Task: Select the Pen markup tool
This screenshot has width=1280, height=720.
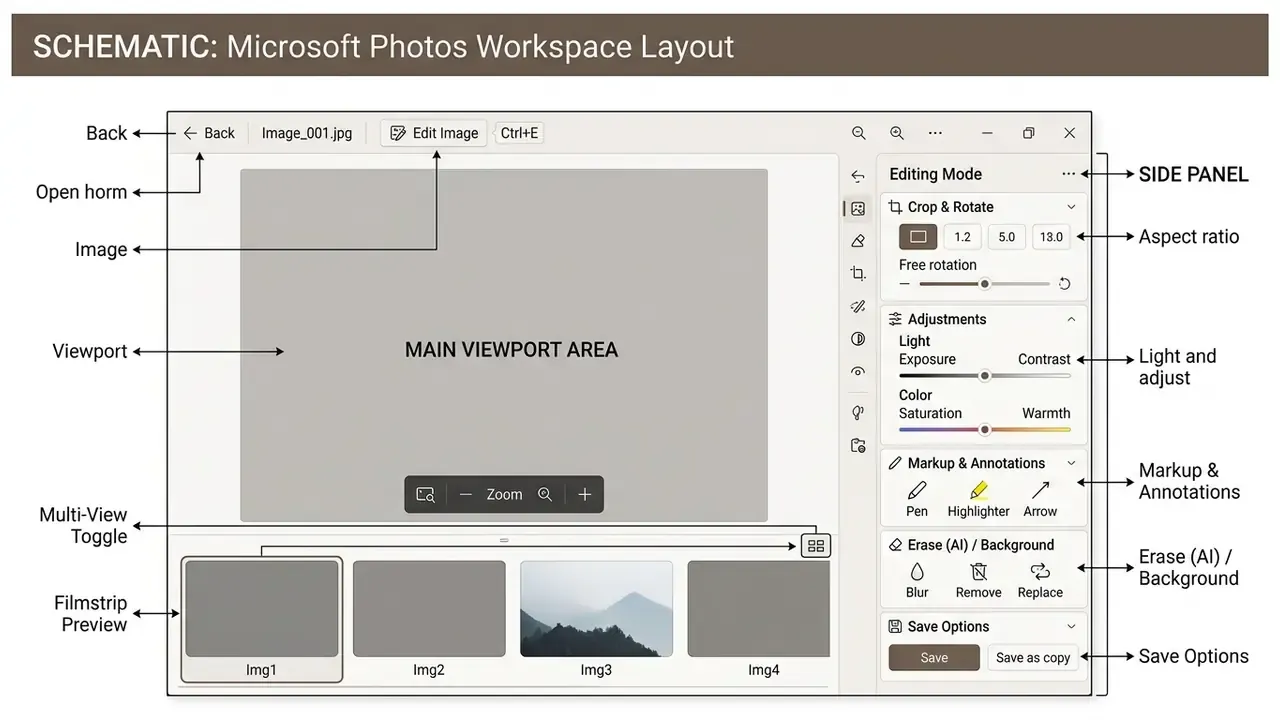Action: [917, 499]
